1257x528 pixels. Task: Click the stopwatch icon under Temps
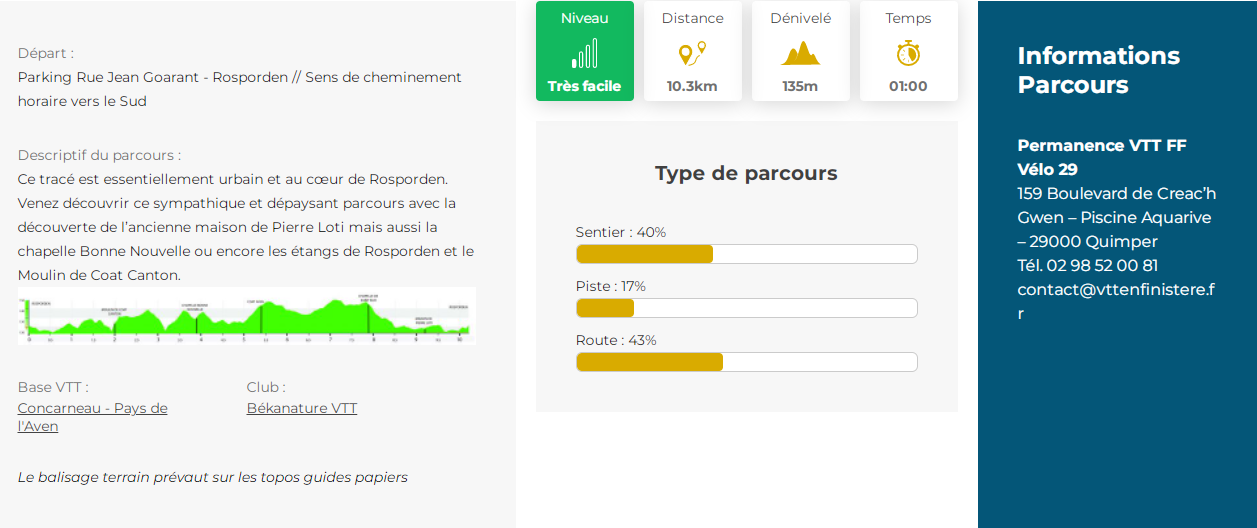point(908,53)
